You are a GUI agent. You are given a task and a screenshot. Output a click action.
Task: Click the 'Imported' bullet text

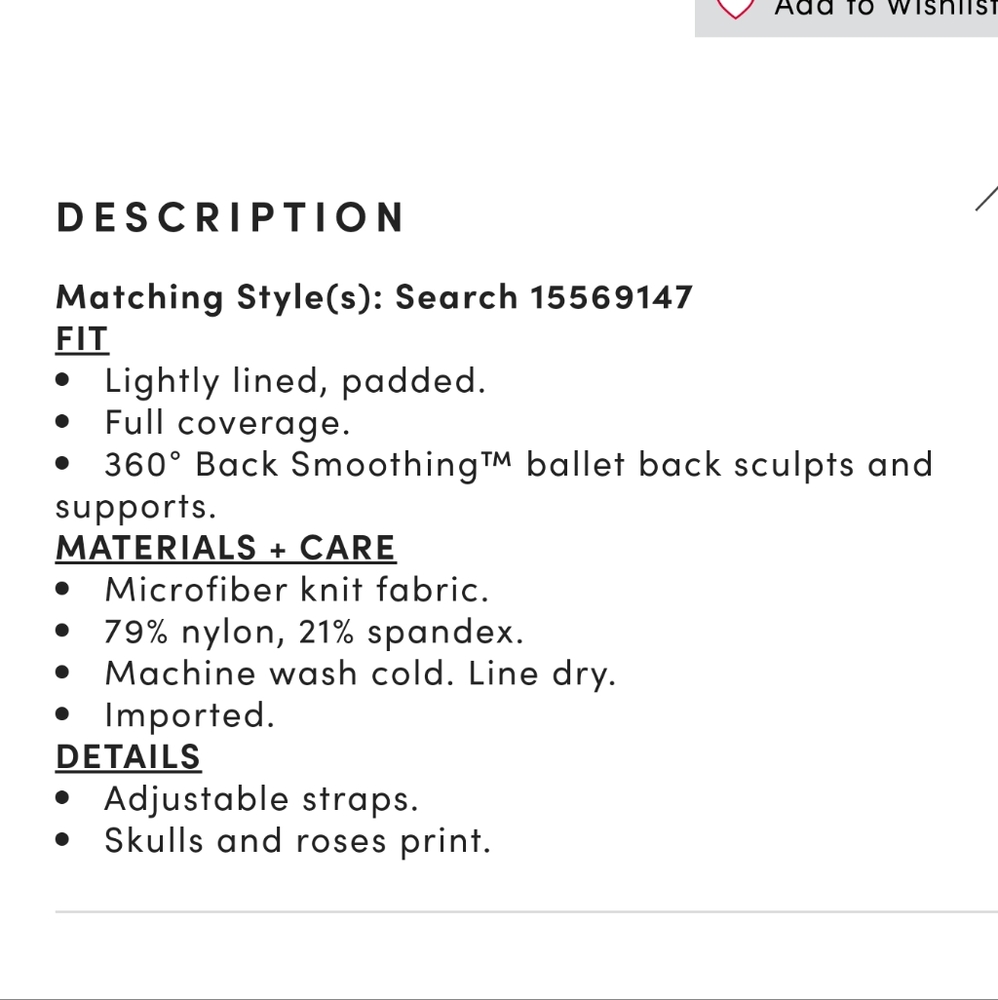point(189,716)
